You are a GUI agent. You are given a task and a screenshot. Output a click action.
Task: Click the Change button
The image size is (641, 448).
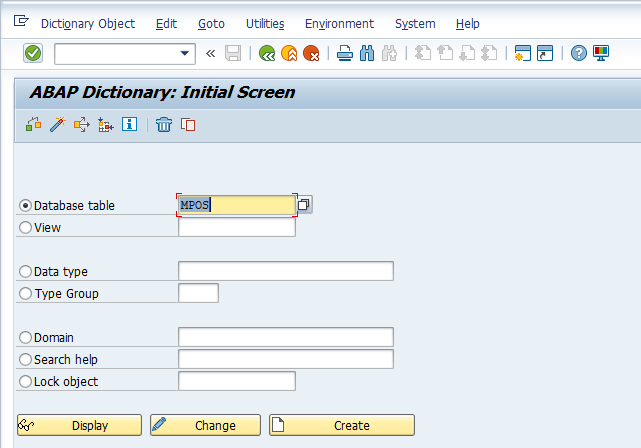[205, 425]
